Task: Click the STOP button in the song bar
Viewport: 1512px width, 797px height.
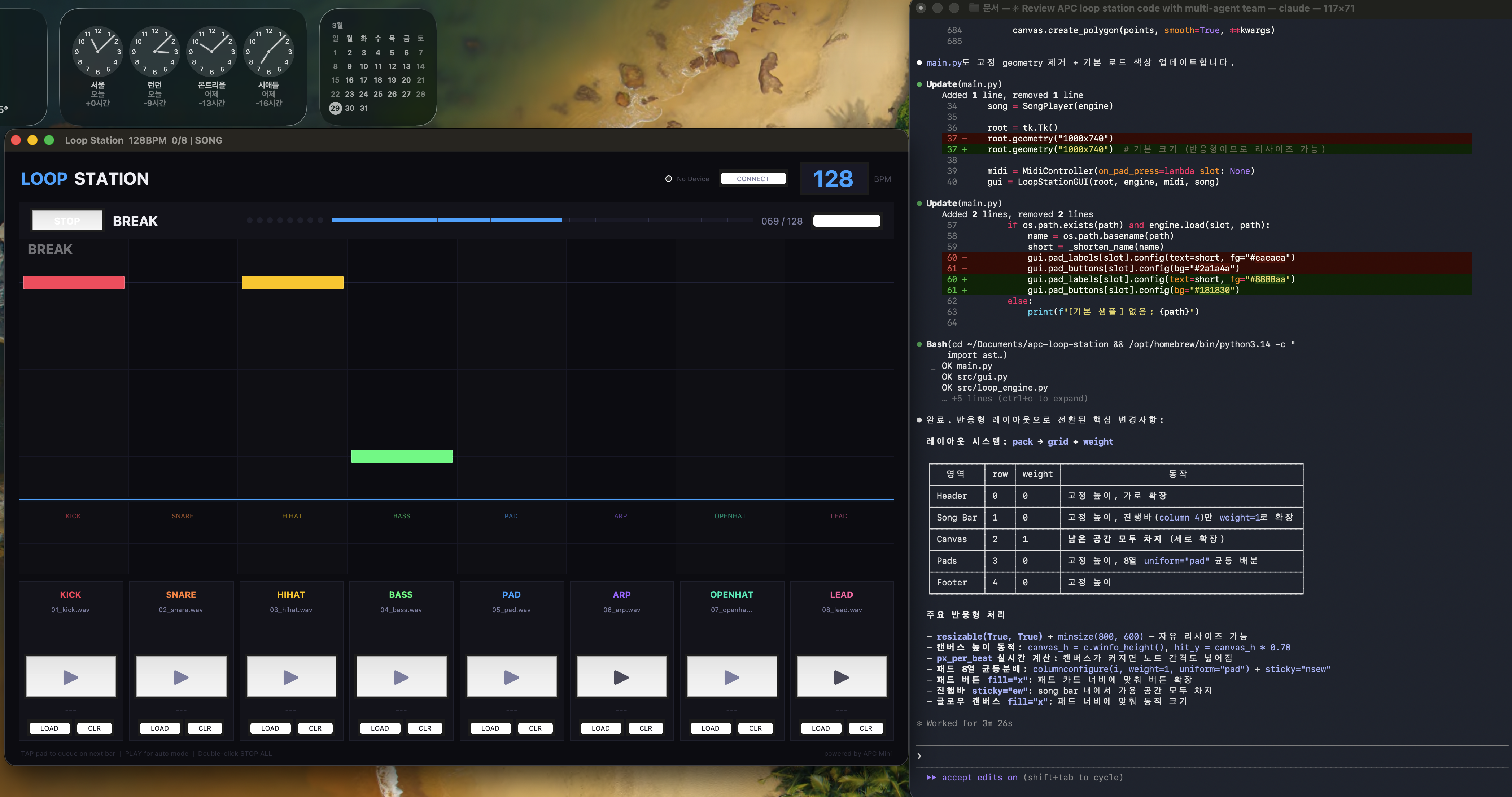Action: click(x=67, y=221)
